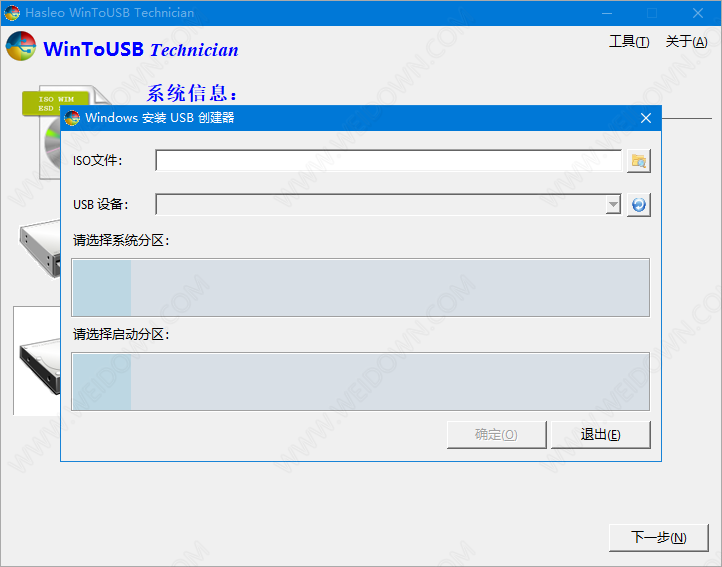This screenshot has width=722, height=567.
Task: Open the 关于(A) menu
Action: (x=687, y=42)
